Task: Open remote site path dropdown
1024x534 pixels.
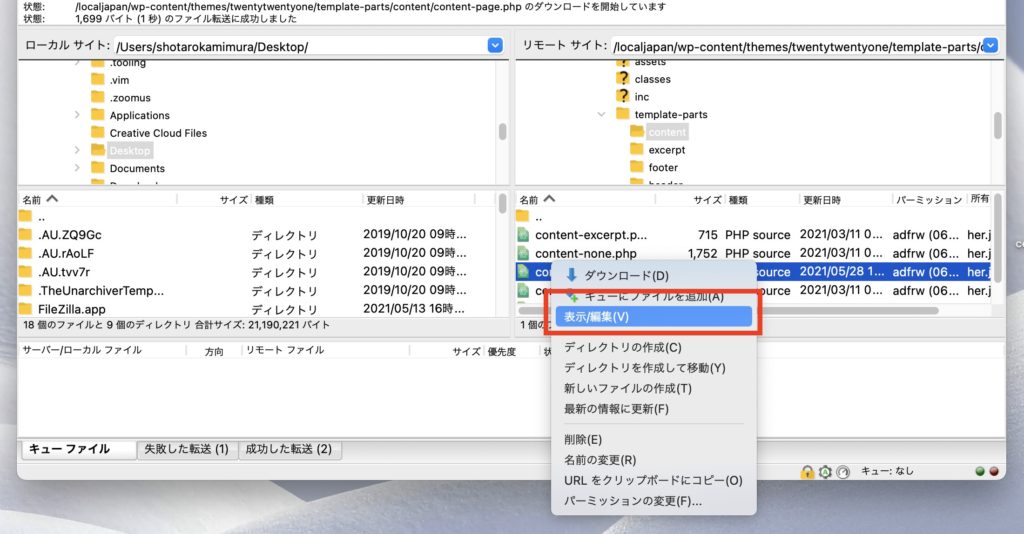Action: (x=991, y=45)
